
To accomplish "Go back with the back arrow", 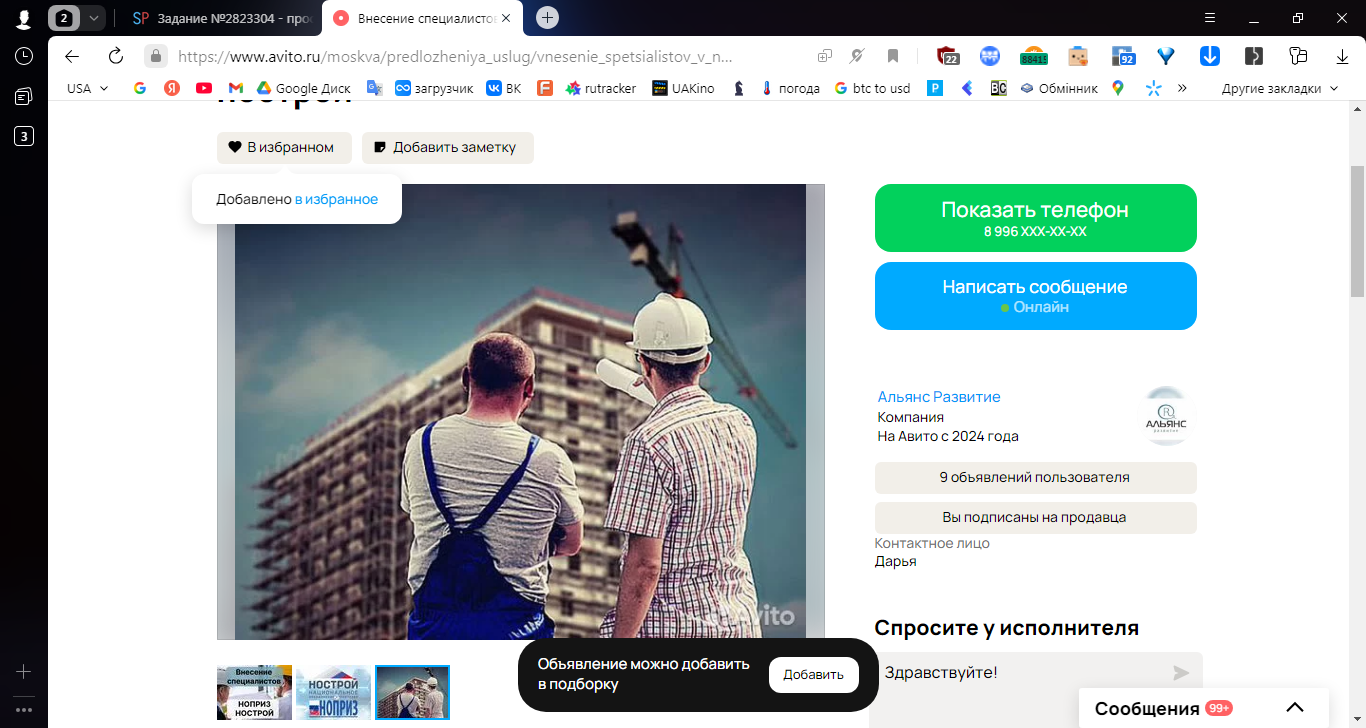I will 72,56.
